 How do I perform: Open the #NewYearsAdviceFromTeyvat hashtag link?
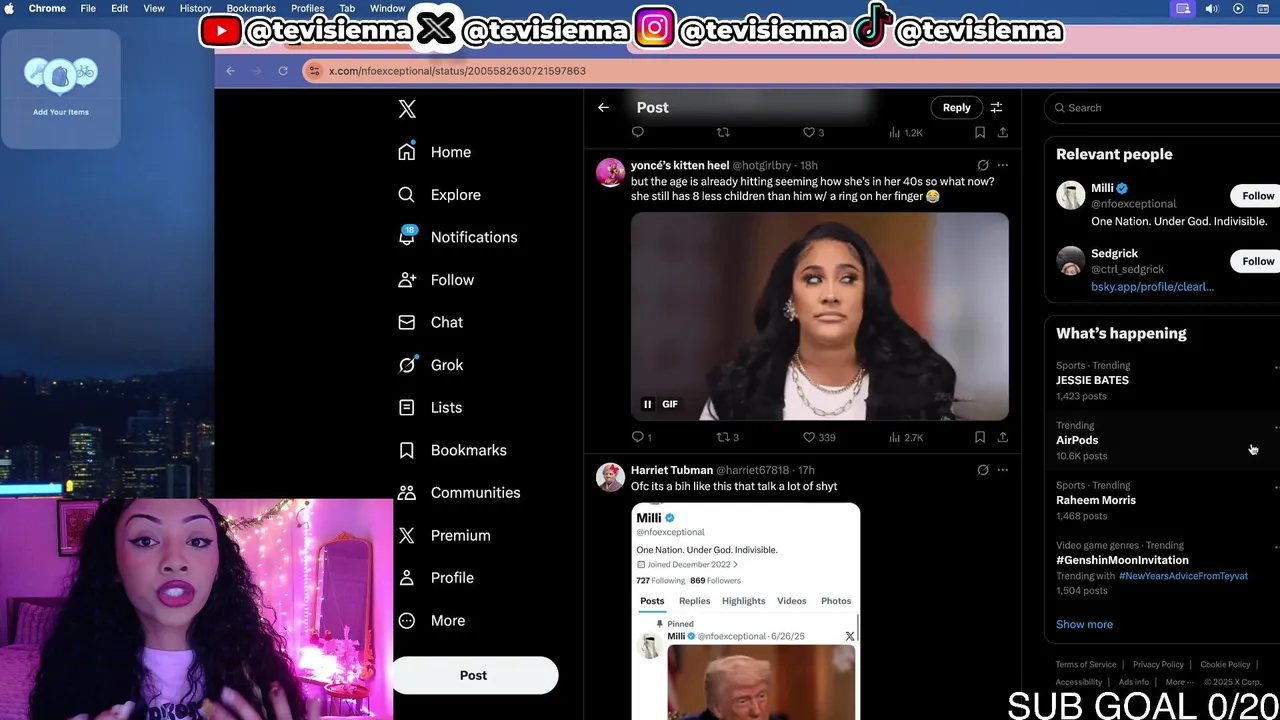1183,576
